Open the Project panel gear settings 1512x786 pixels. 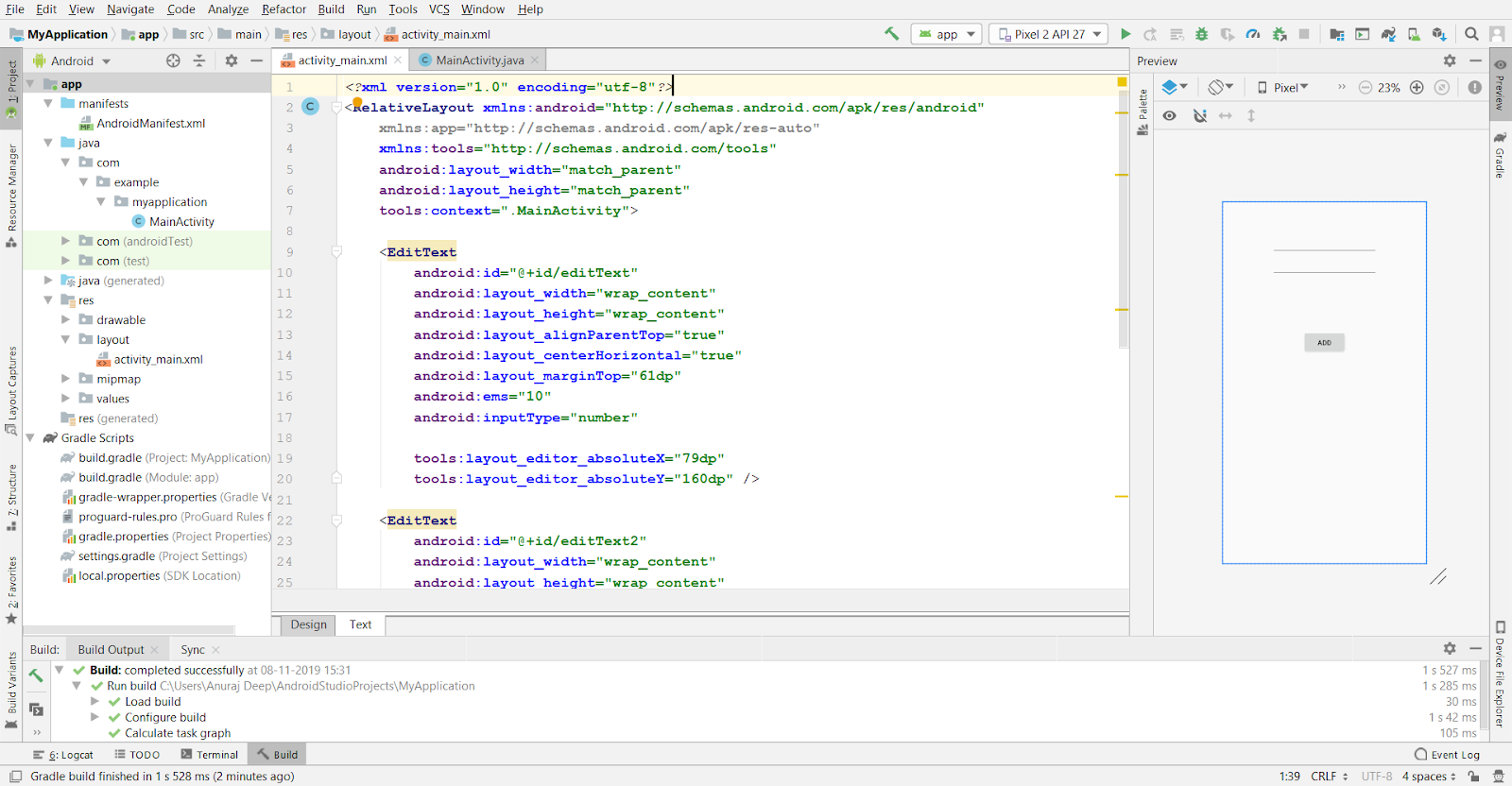tap(232, 60)
